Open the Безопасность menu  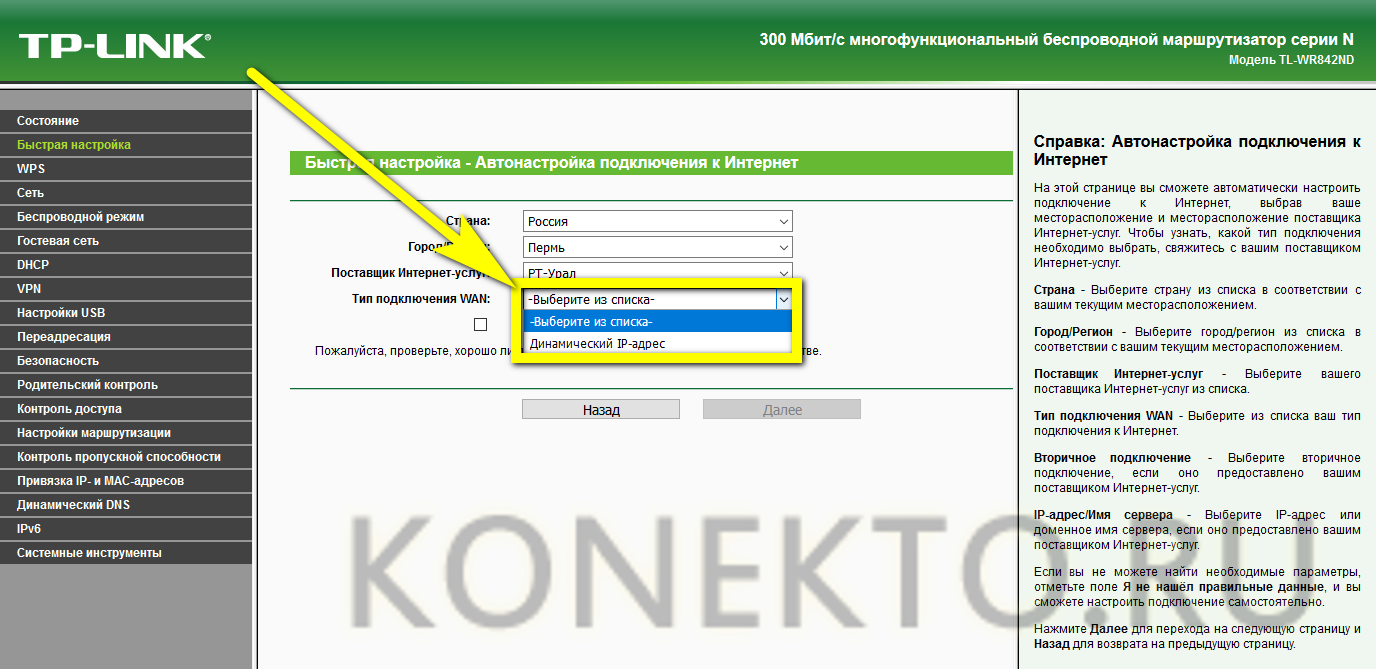click(126, 361)
